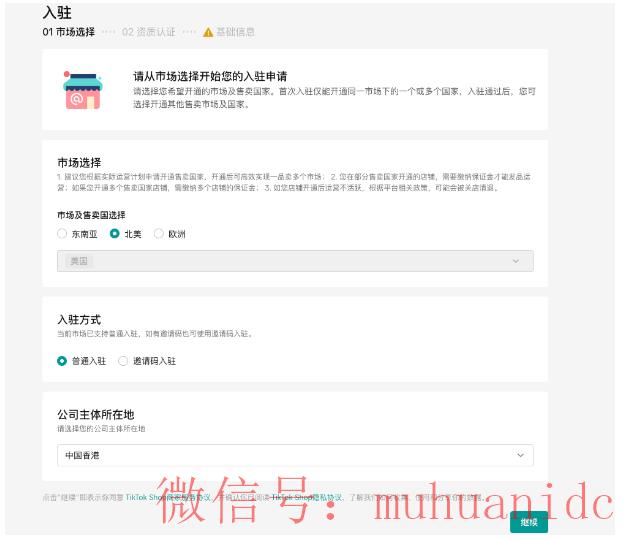Open the 美国 selling country dropdown

coord(295,261)
